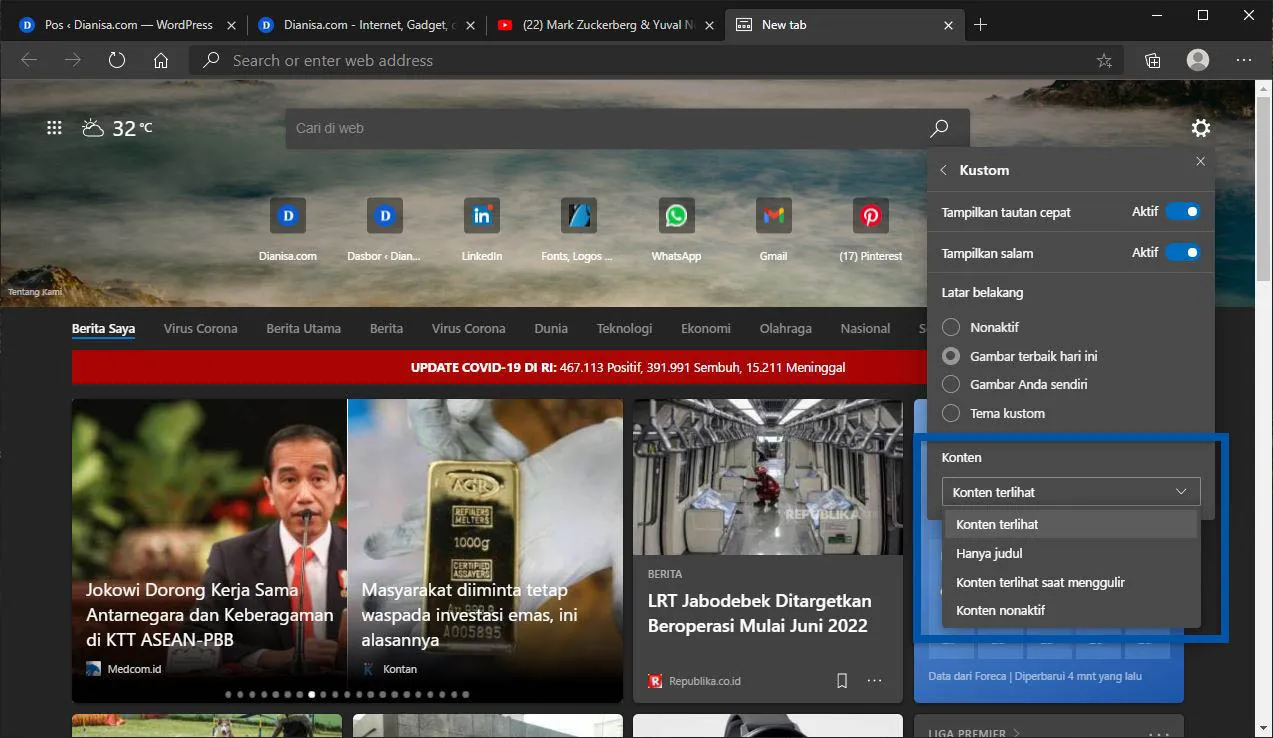Select Konten terlihat saat menggulir option
1273x738 pixels.
(1041, 581)
